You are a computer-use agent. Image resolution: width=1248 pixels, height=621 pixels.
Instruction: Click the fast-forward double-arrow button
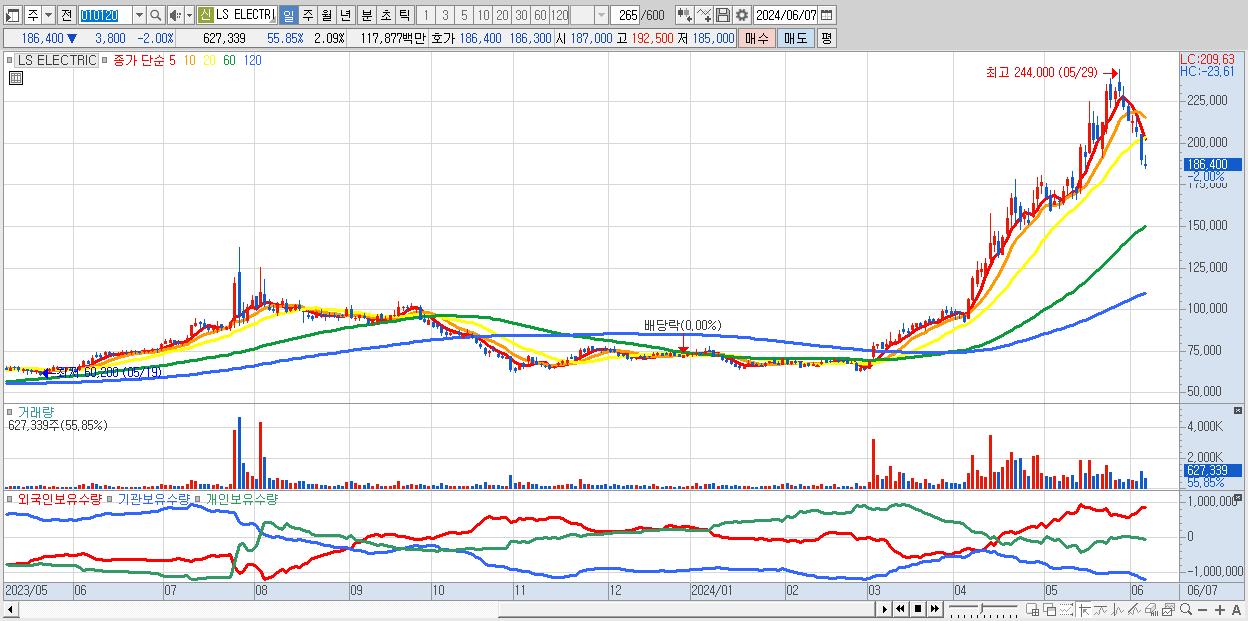coord(934,609)
